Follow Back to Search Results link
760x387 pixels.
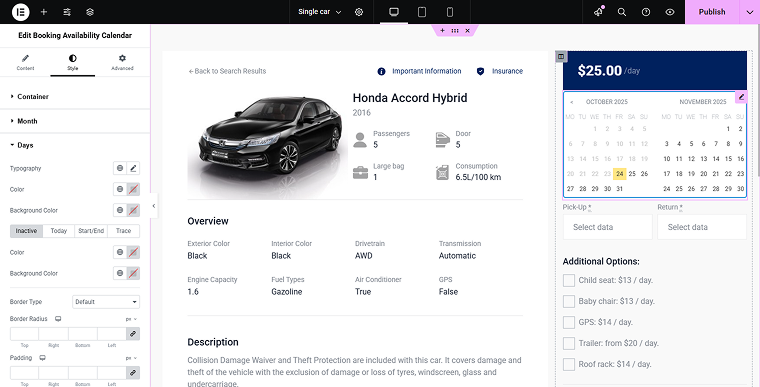(x=227, y=71)
